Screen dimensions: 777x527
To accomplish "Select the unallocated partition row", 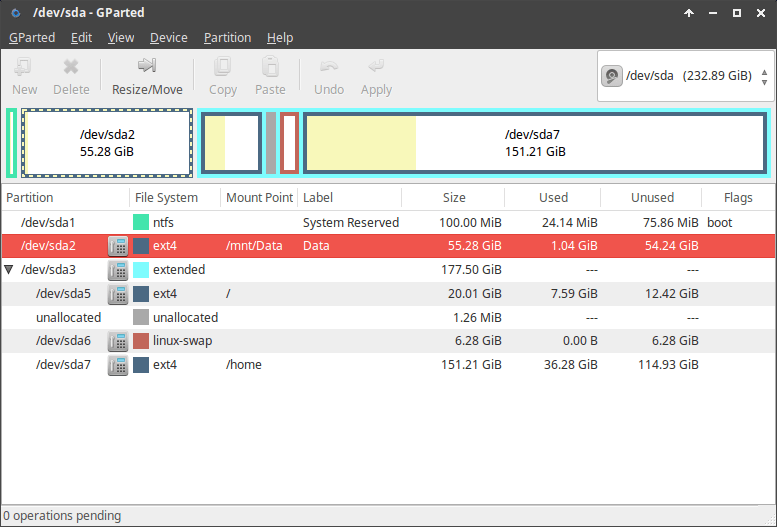I will coord(388,317).
